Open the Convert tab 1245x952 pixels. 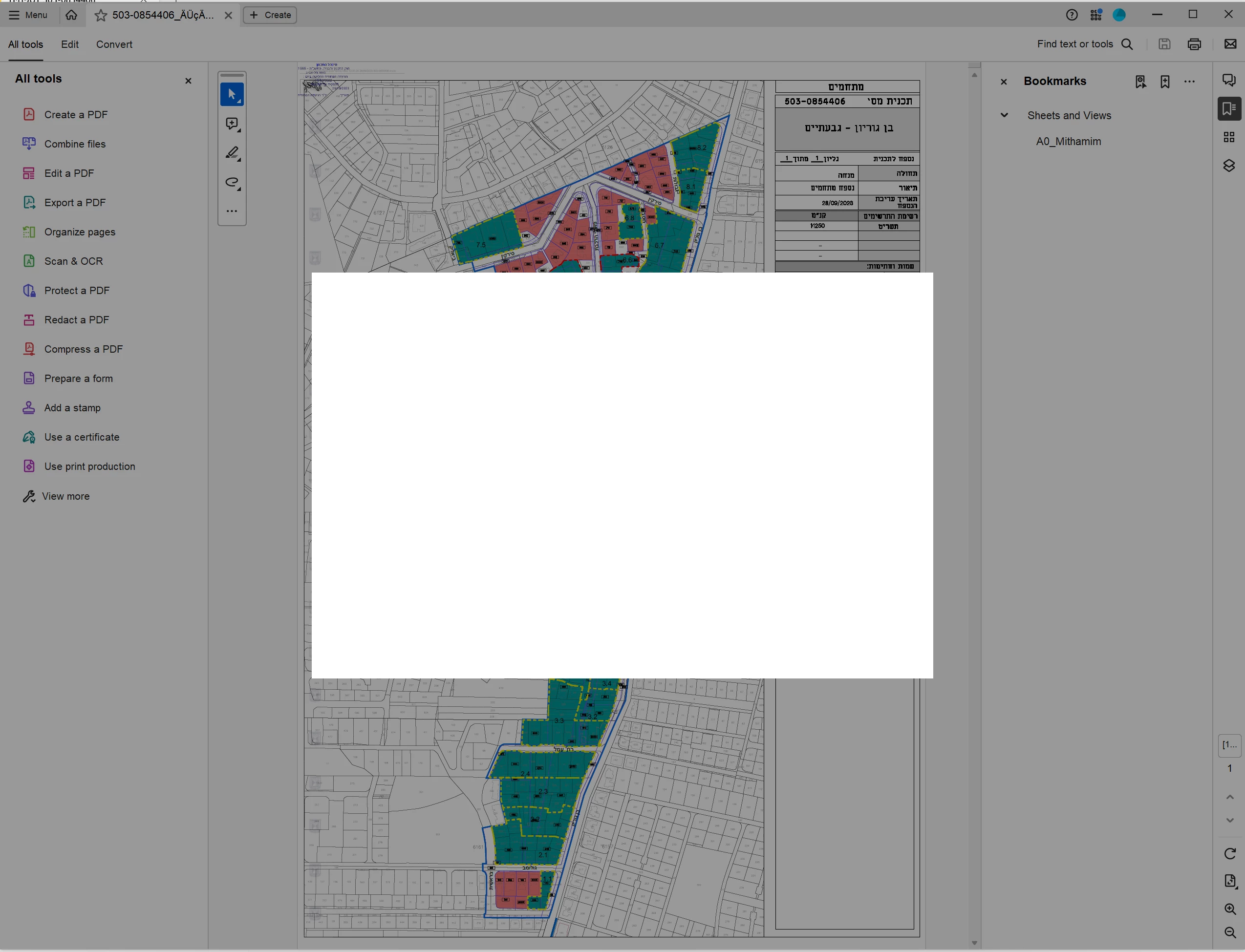[x=114, y=44]
